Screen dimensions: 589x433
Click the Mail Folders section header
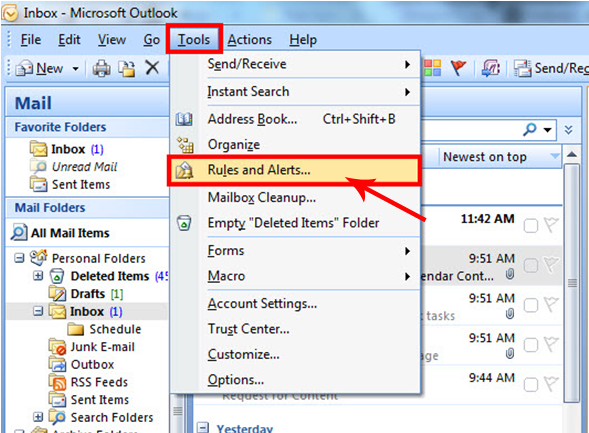[x=87, y=208]
